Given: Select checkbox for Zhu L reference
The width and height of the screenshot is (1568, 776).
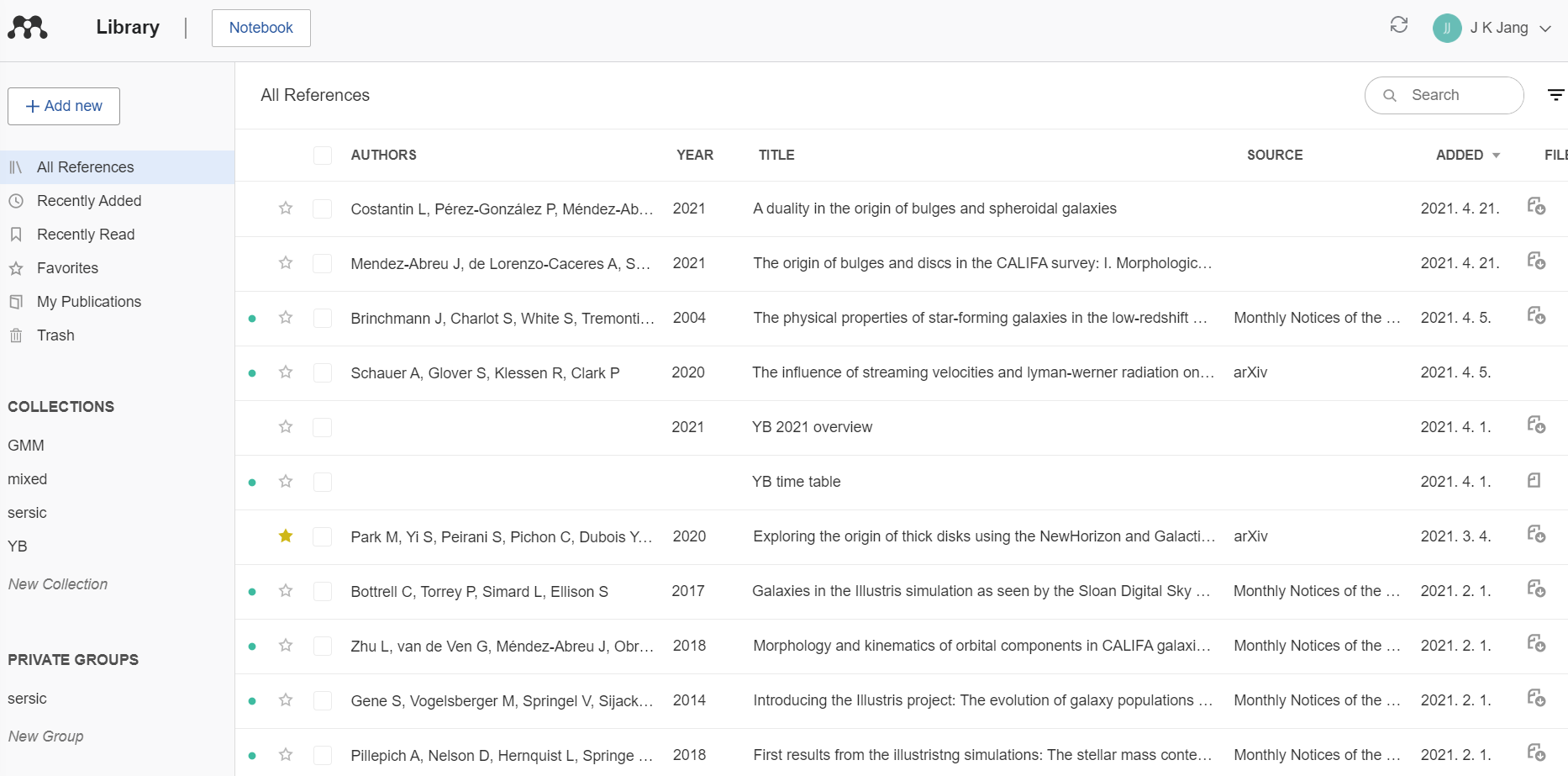Looking at the screenshot, I should [x=323, y=646].
